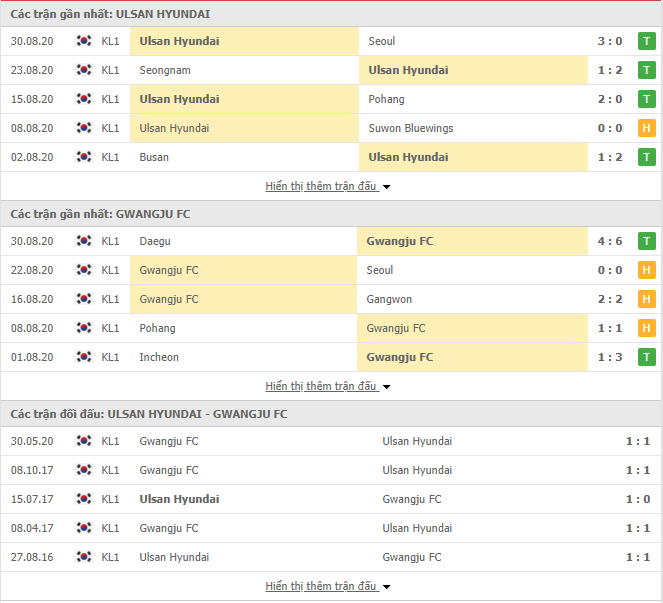Screen dimensions: 663x603
Task: Click the green T badge for Incheon match
Action: coord(647,357)
